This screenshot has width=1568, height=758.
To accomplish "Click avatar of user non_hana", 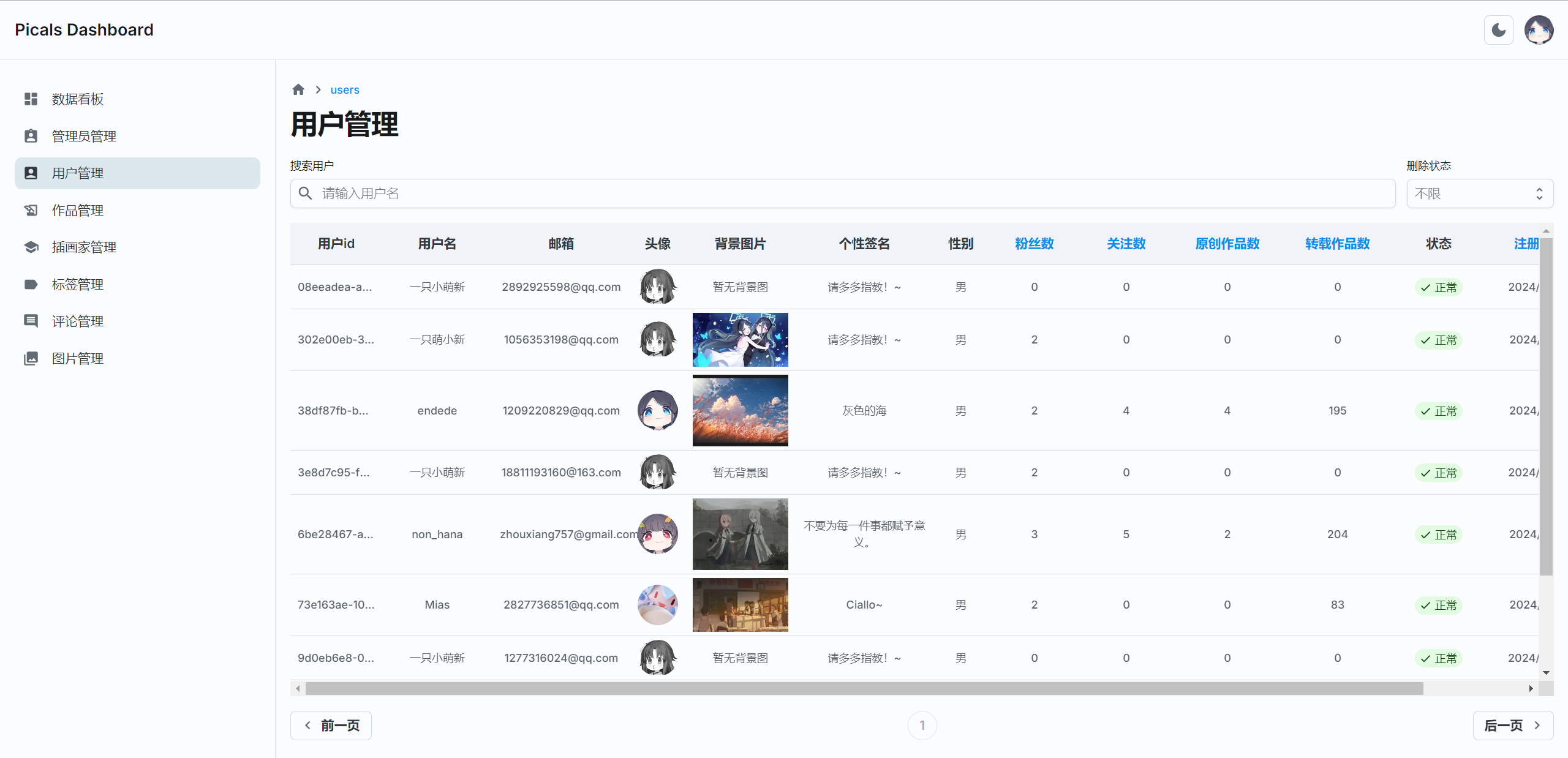I will pos(658,534).
